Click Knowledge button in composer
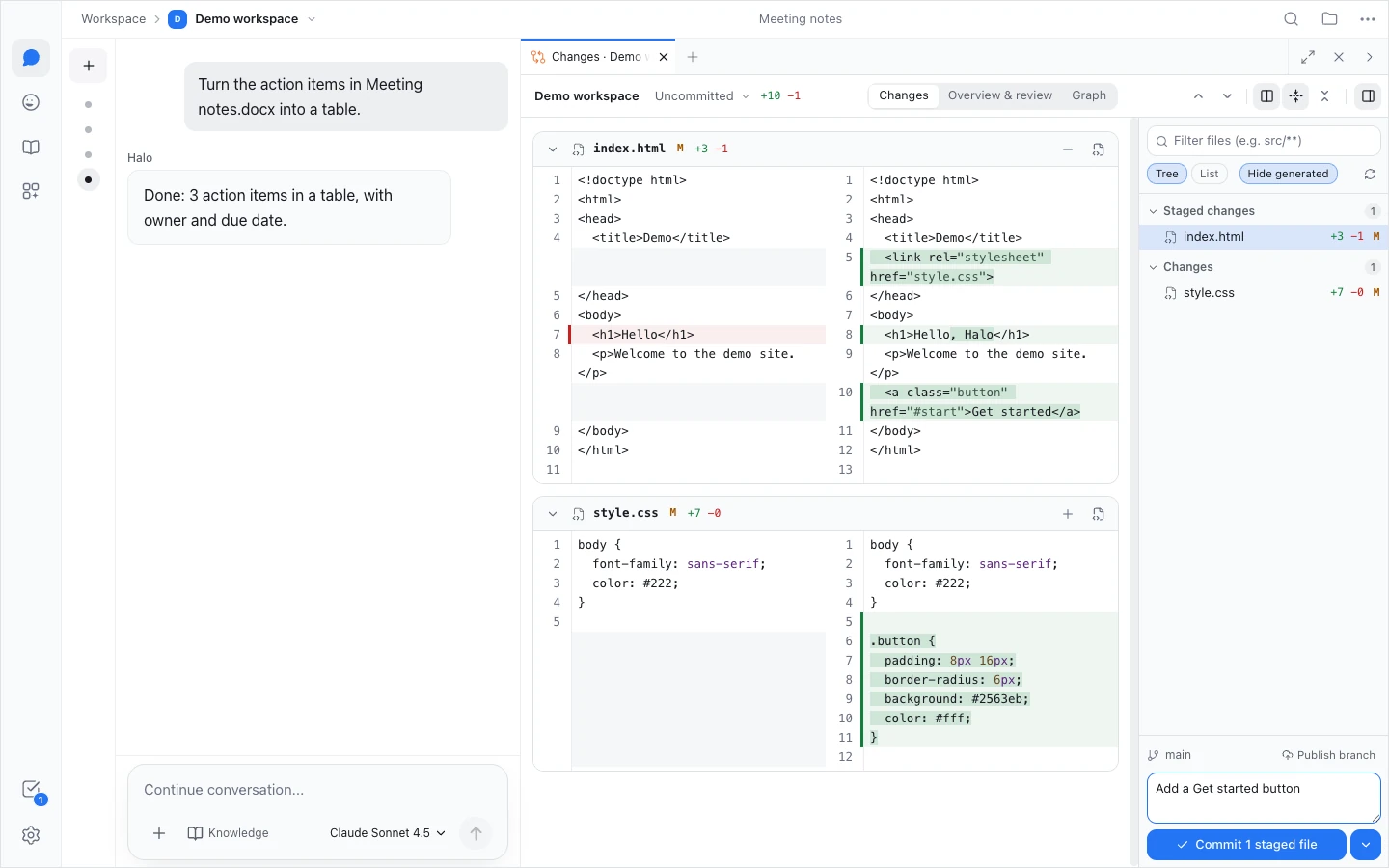This screenshot has height=868, width=1389. click(229, 833)
